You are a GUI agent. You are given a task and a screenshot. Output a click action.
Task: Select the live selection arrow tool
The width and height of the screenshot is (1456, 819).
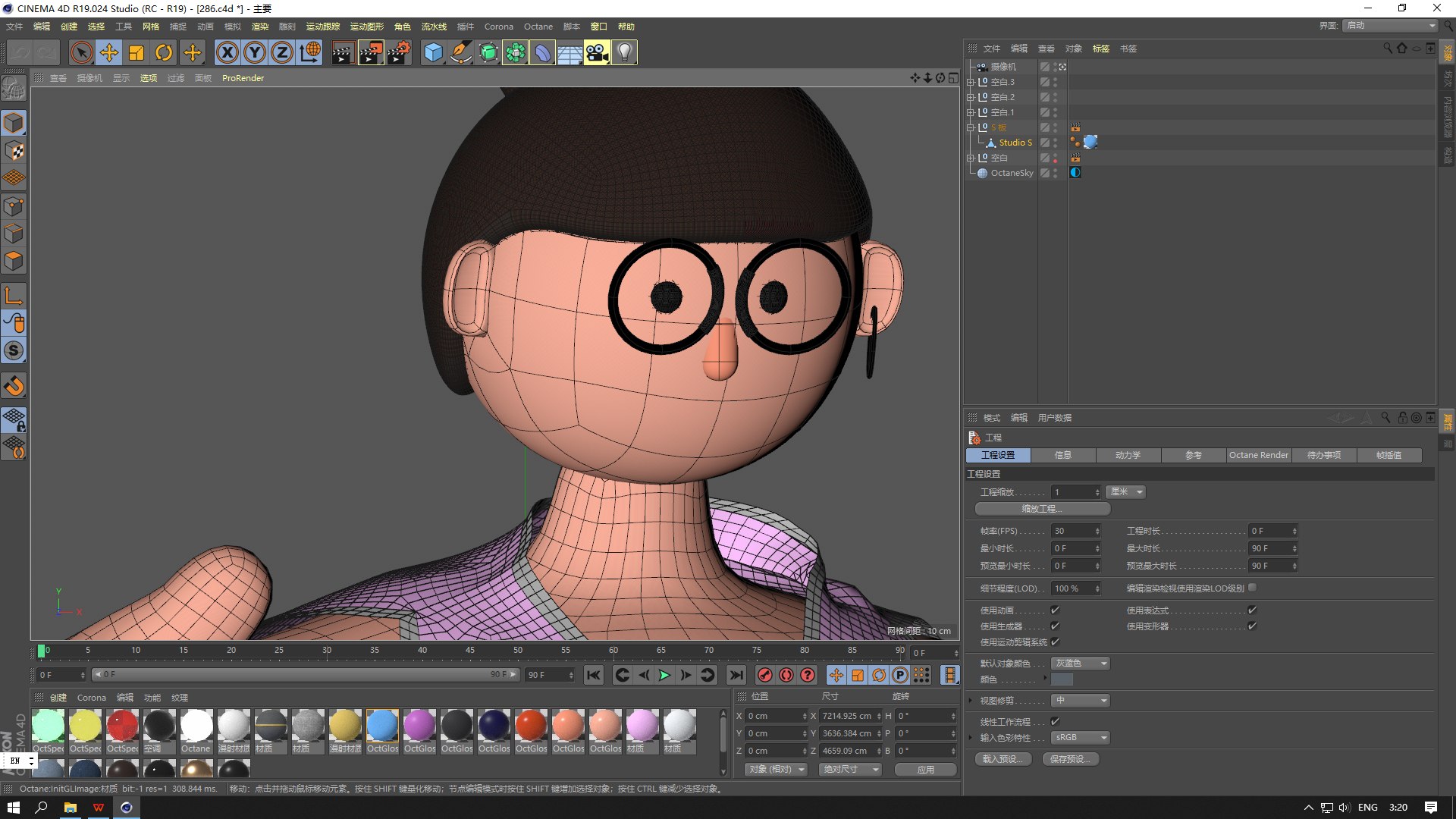[82, 52]
